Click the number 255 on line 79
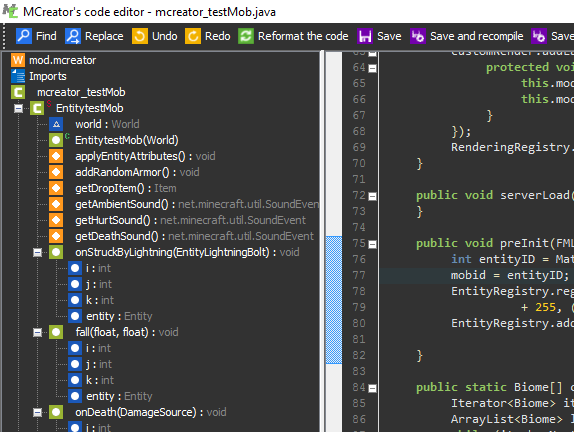Screen dimensions: 574x432 (545, 307)
